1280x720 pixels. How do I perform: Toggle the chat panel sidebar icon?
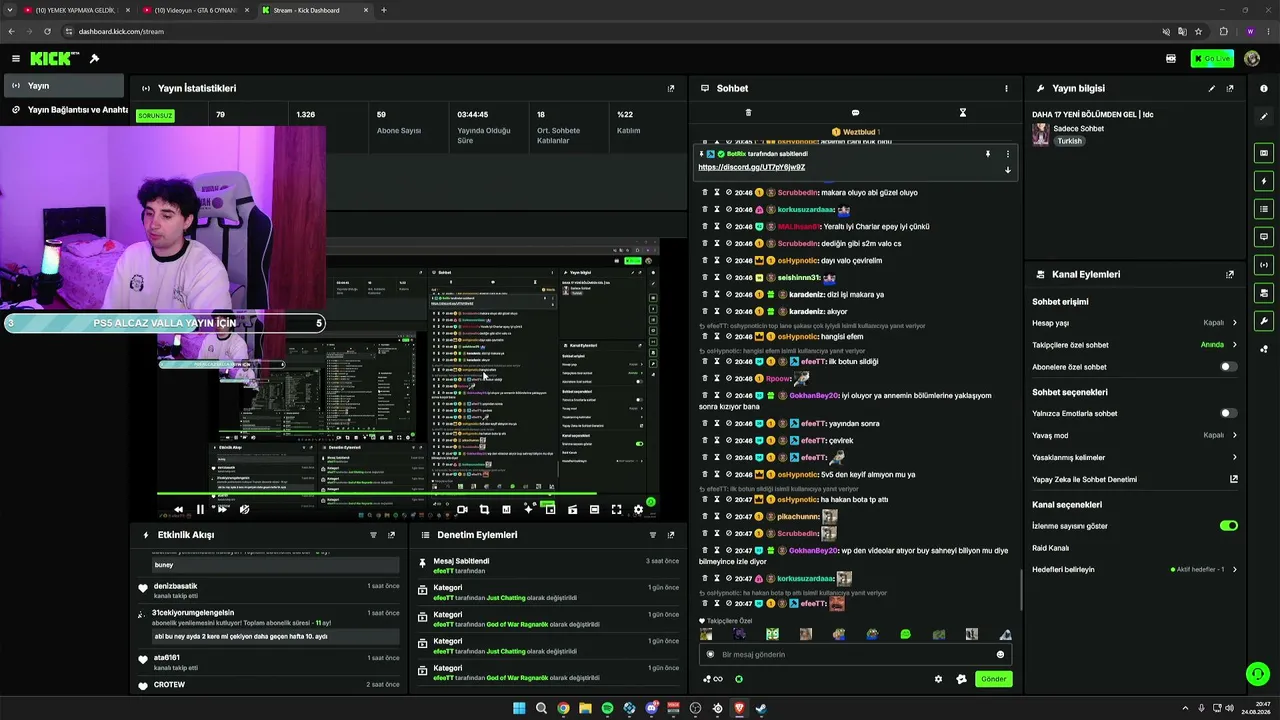tap(1264, 237)
